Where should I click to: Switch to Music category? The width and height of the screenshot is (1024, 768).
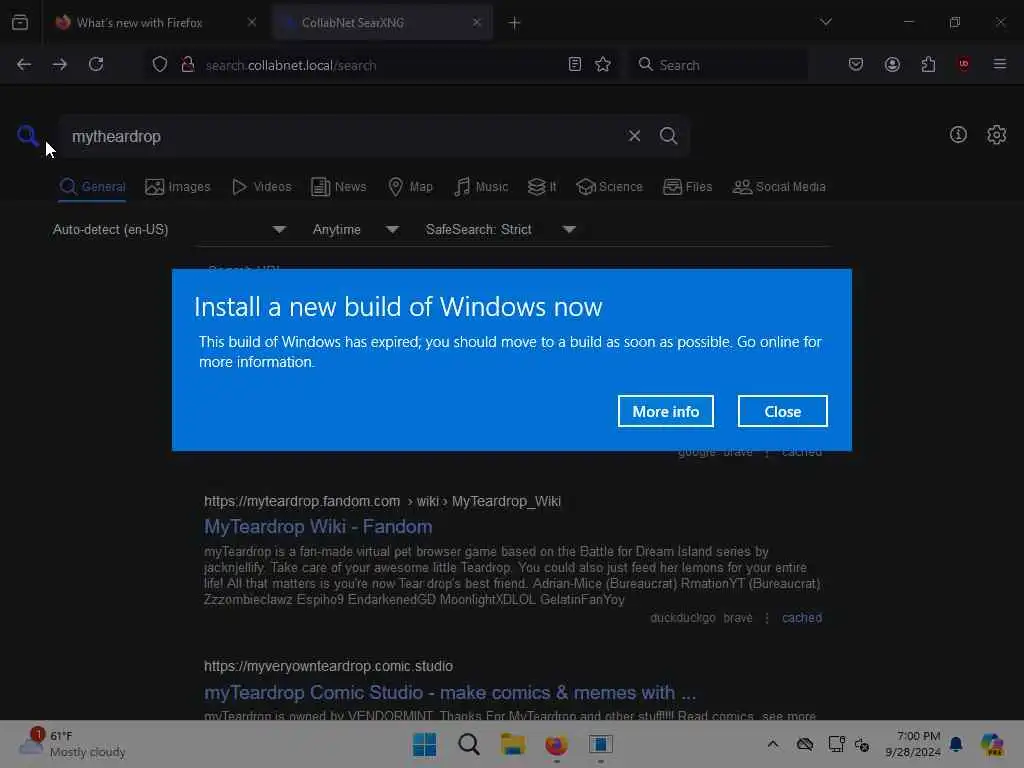coord(481,187)
